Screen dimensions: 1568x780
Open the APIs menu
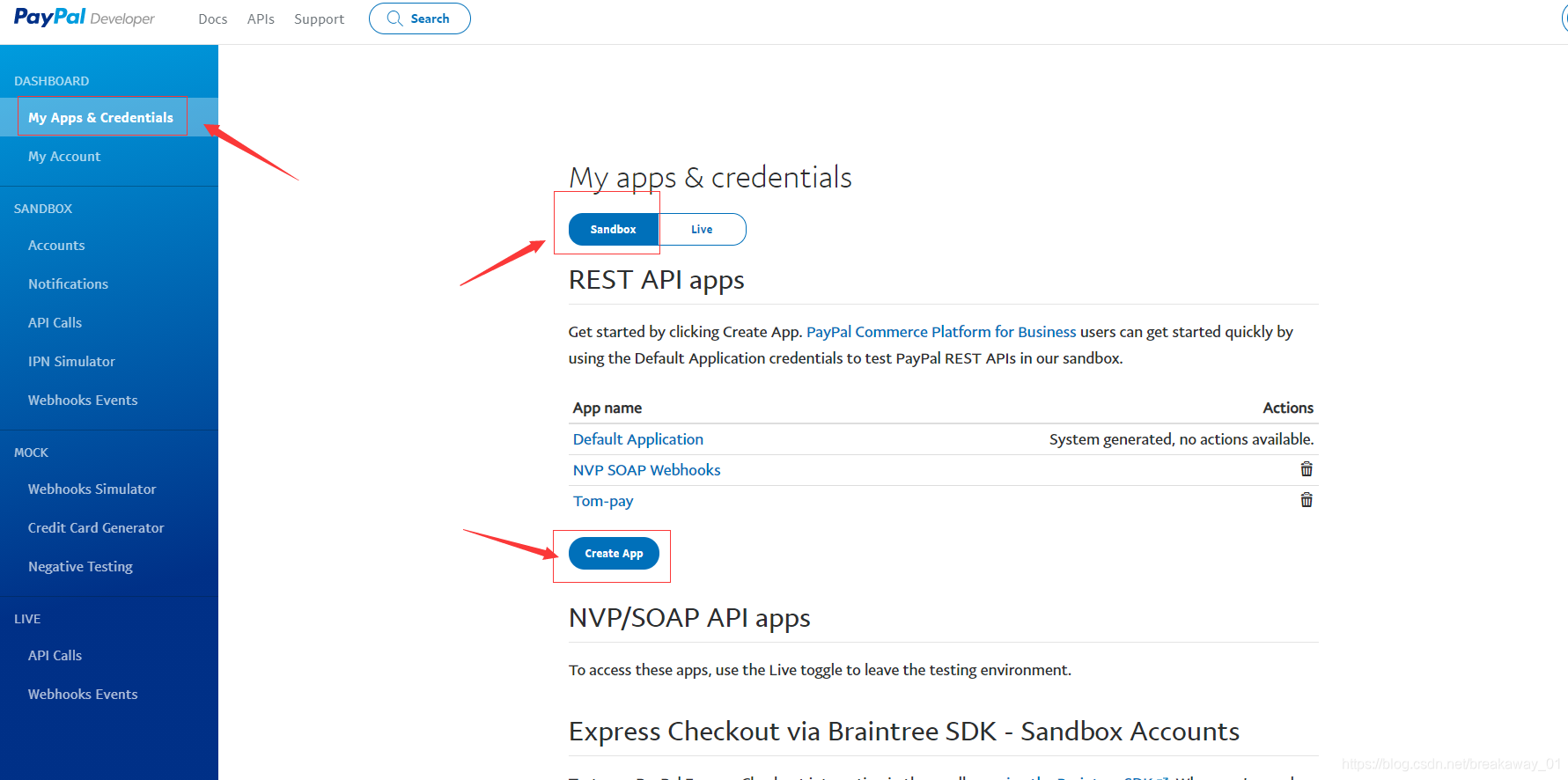click(261, 18)
